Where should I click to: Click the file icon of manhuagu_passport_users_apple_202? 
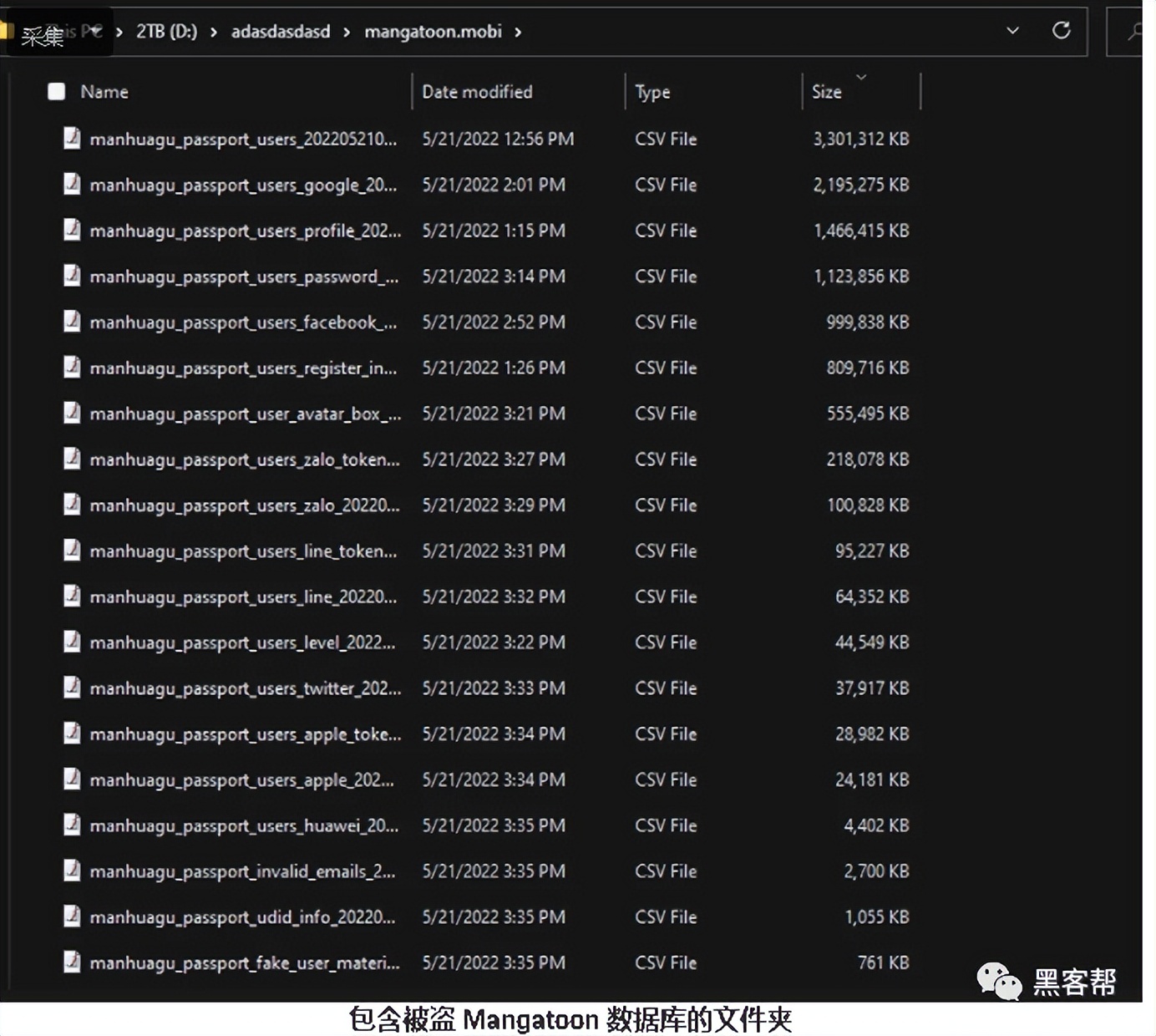(x=73, y=780)
